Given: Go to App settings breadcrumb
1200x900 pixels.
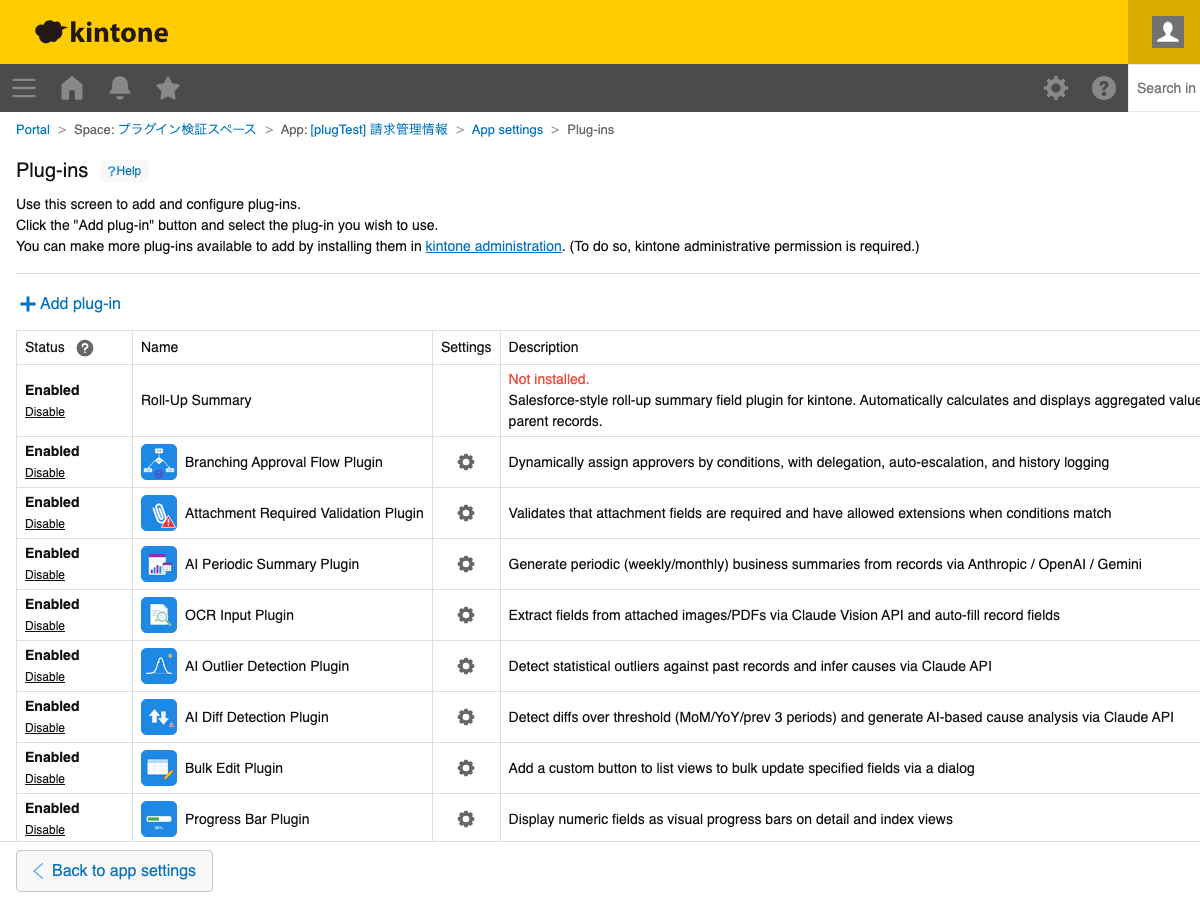Looking at the screenshot, I should pos(507,130).
